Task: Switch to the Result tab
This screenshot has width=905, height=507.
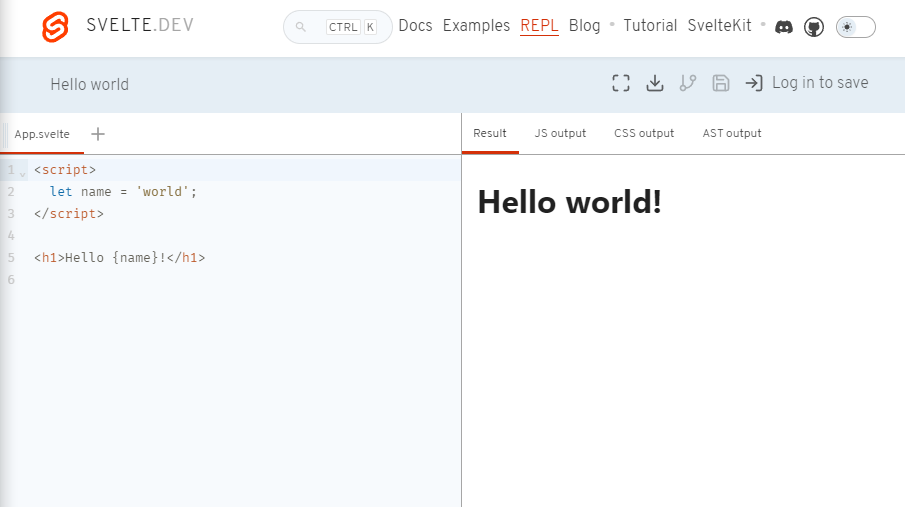Action: click(x=489, y=133)
